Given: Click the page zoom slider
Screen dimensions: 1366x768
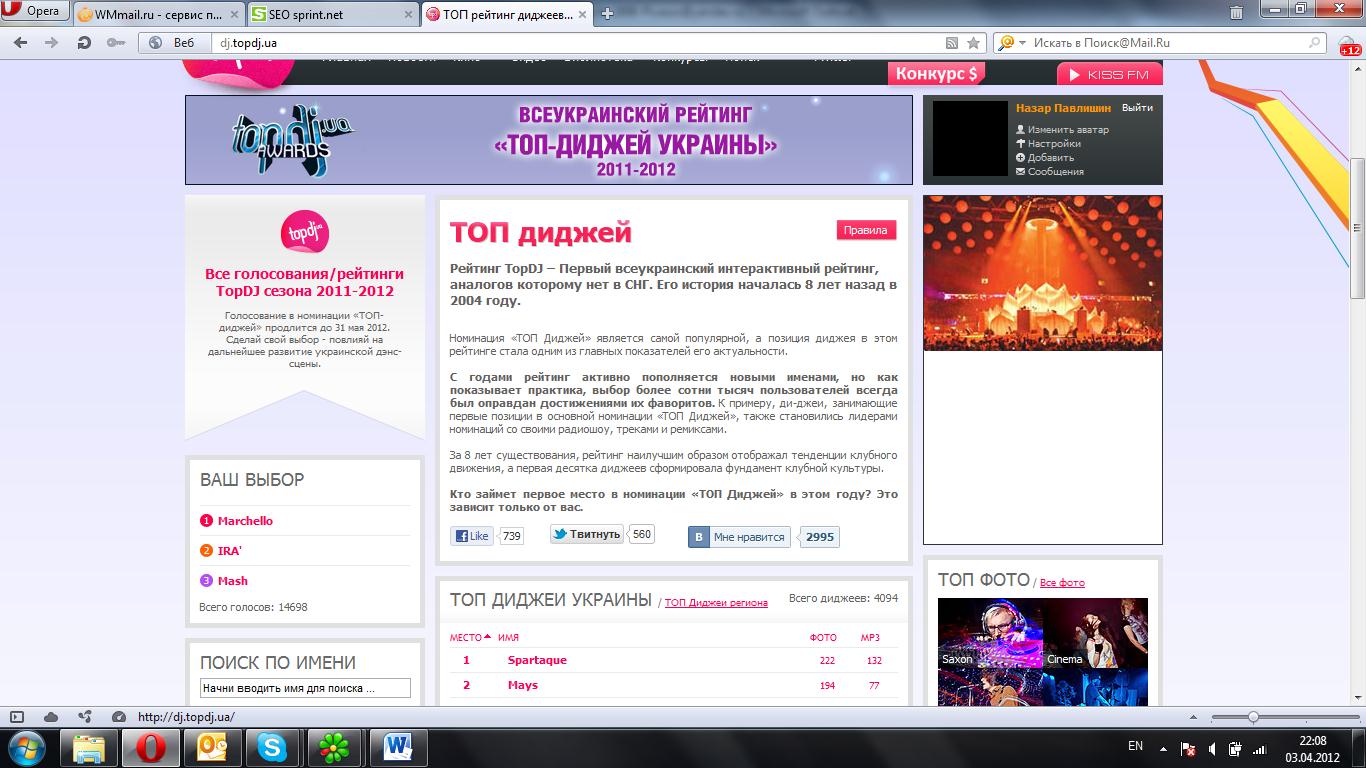Looking at the screenshot, I should point(1253,717).
